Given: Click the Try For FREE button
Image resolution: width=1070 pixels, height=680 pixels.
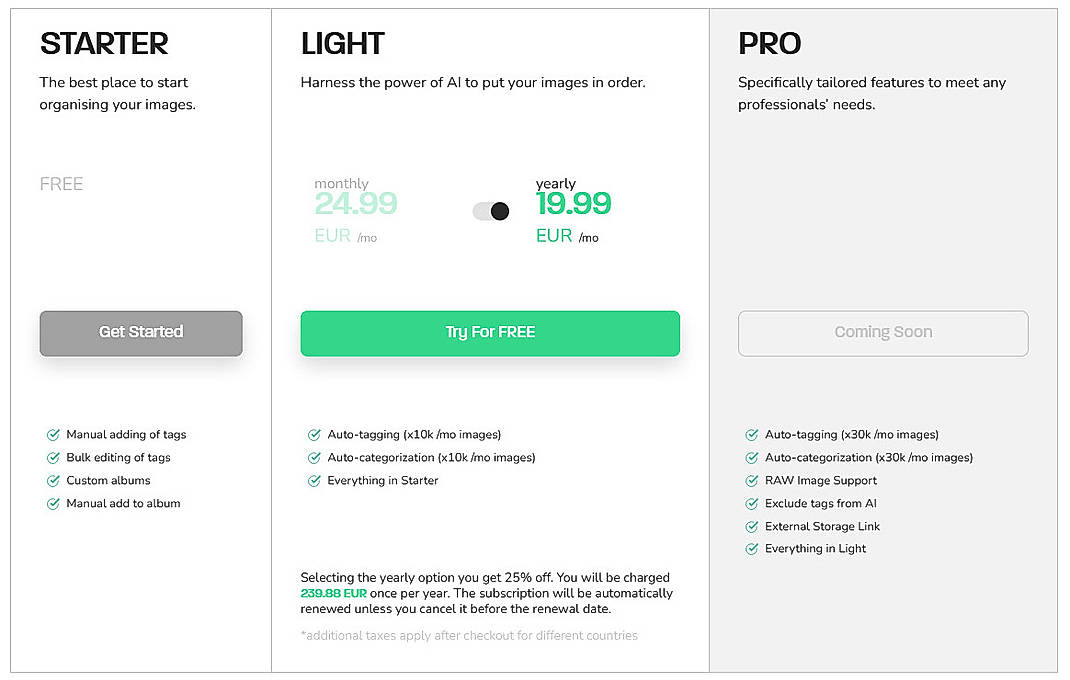Looking at the screenshot, I should click(490, 333).
